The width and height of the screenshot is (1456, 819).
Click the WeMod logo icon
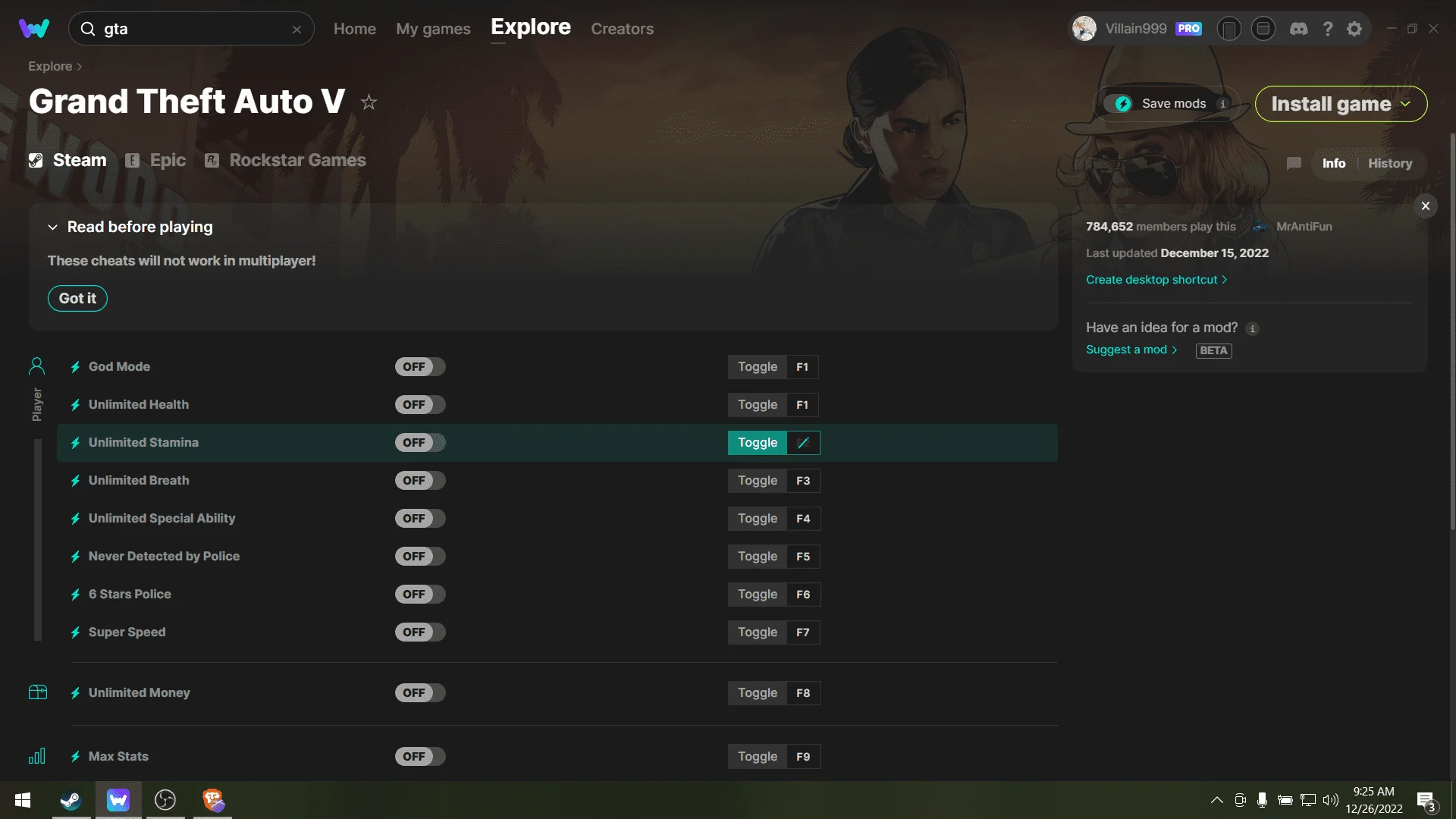click(34, 29)
